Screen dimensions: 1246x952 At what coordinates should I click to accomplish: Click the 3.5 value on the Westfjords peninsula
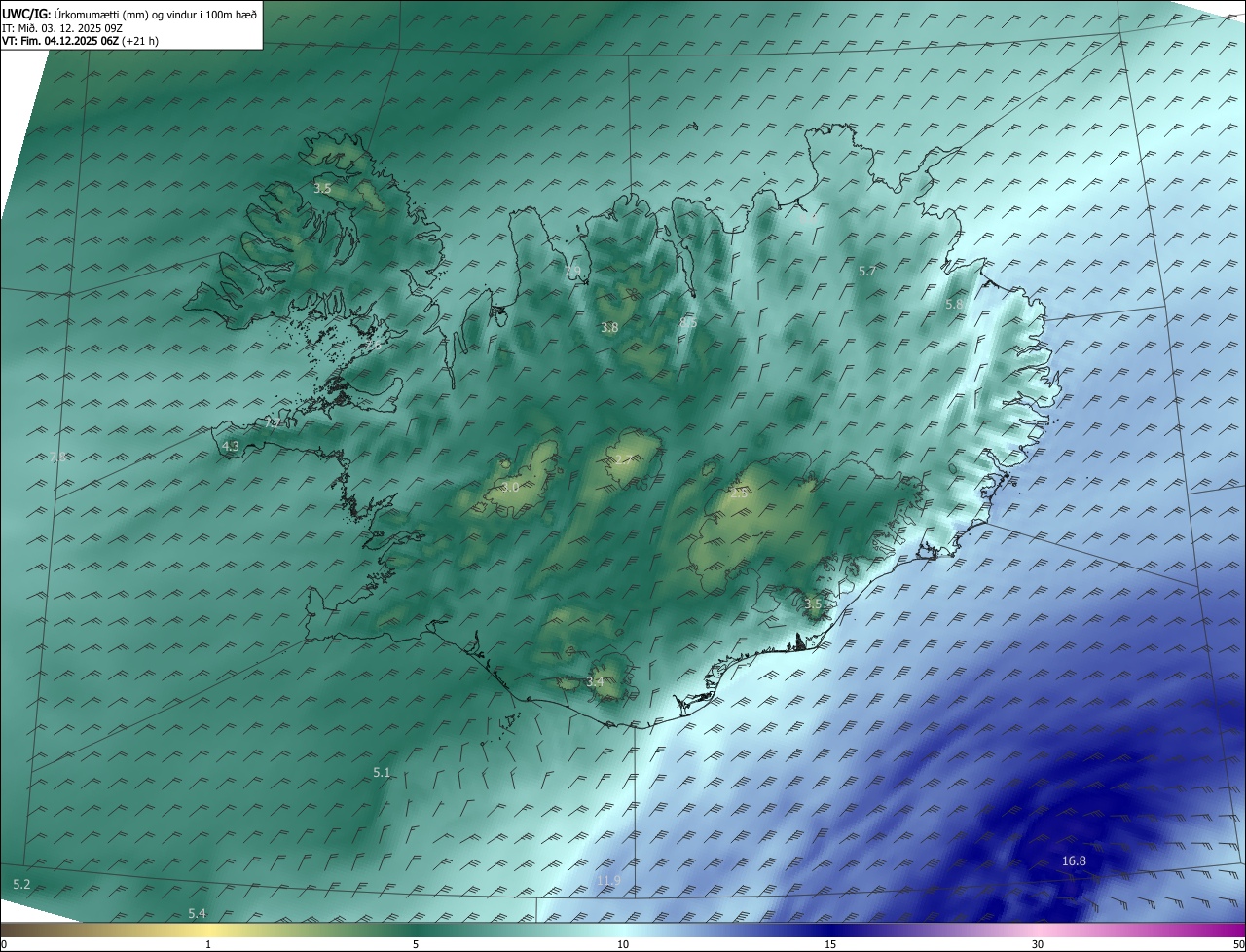(x=323, y=188)
